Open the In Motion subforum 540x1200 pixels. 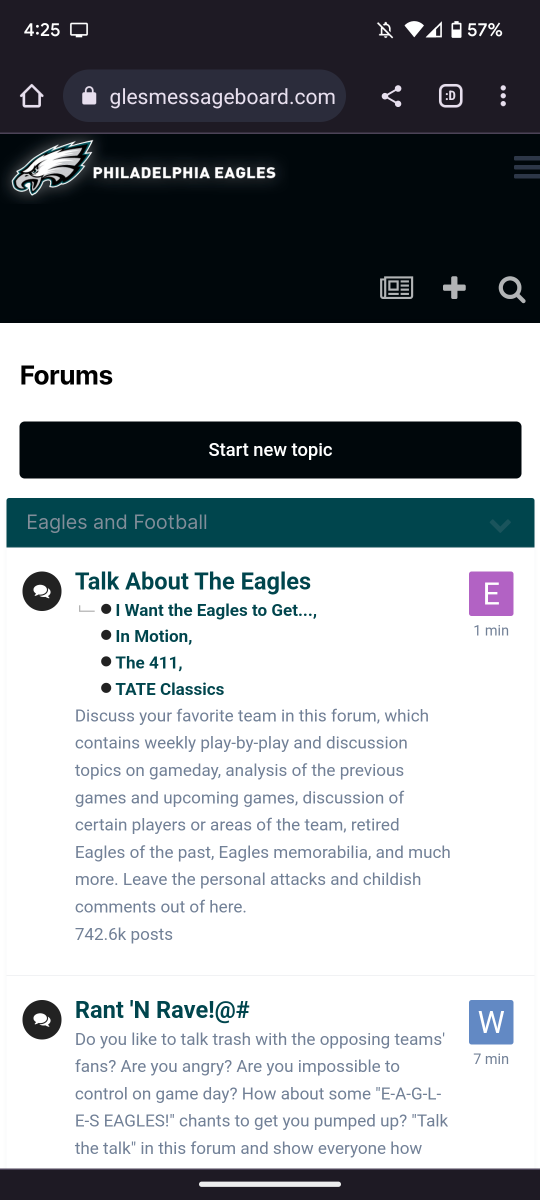[x=154, y=636]
